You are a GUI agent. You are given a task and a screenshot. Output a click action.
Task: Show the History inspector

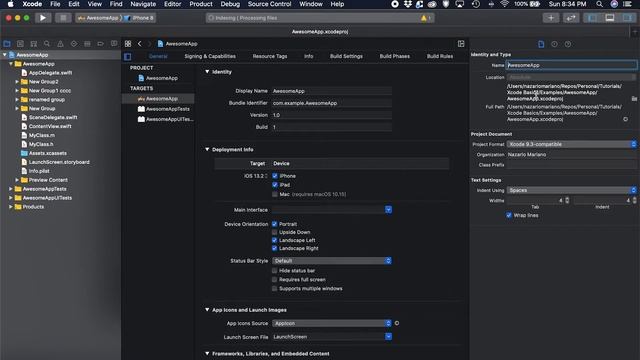(x=554, y=44)
